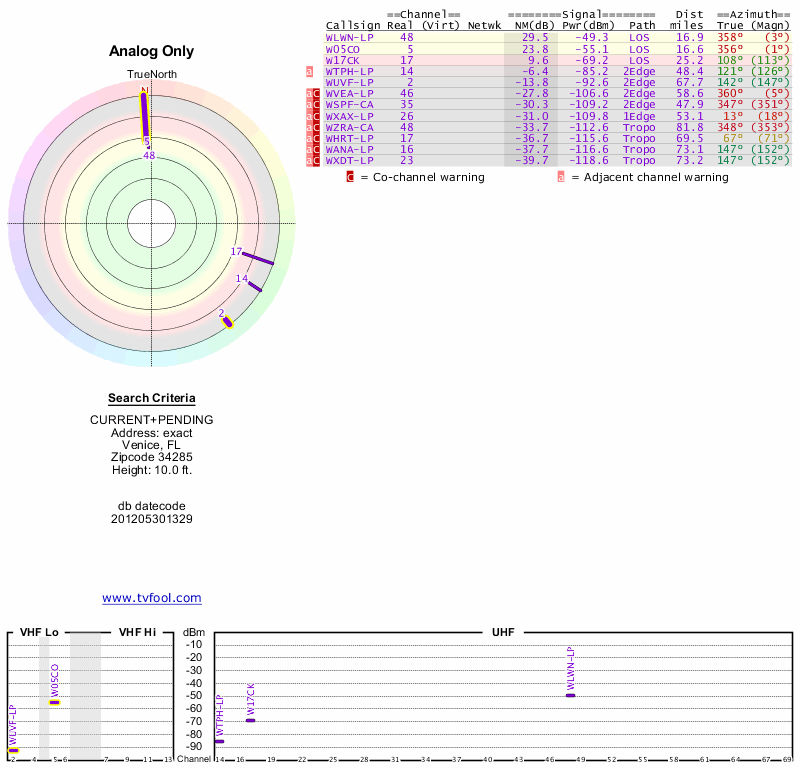Click the WTPH-LP marker in UHF chart
The image size is (800, 768).
(x=219, y=741)
